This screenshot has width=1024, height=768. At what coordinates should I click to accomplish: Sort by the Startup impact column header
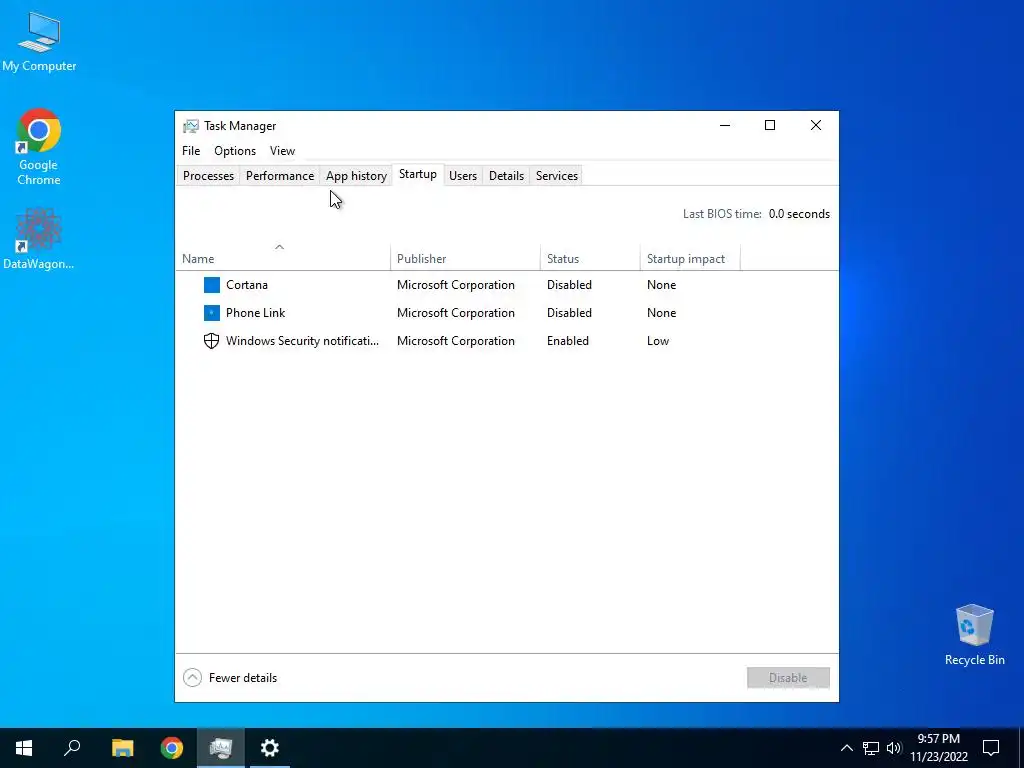tap(690, 258)
